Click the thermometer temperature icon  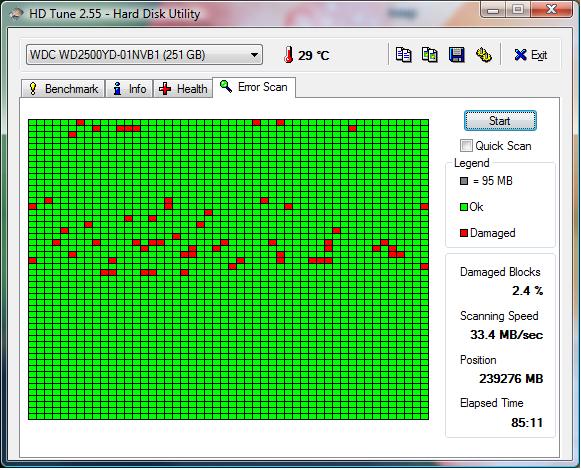(x=288, y=55)
